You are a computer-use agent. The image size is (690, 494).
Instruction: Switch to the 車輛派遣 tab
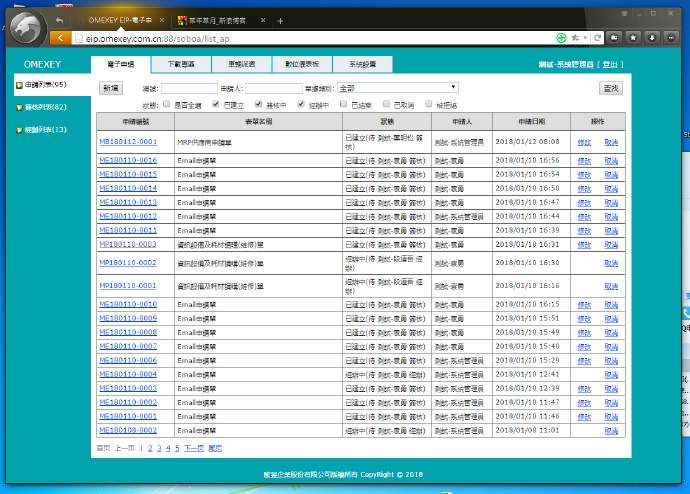[242, 64]
